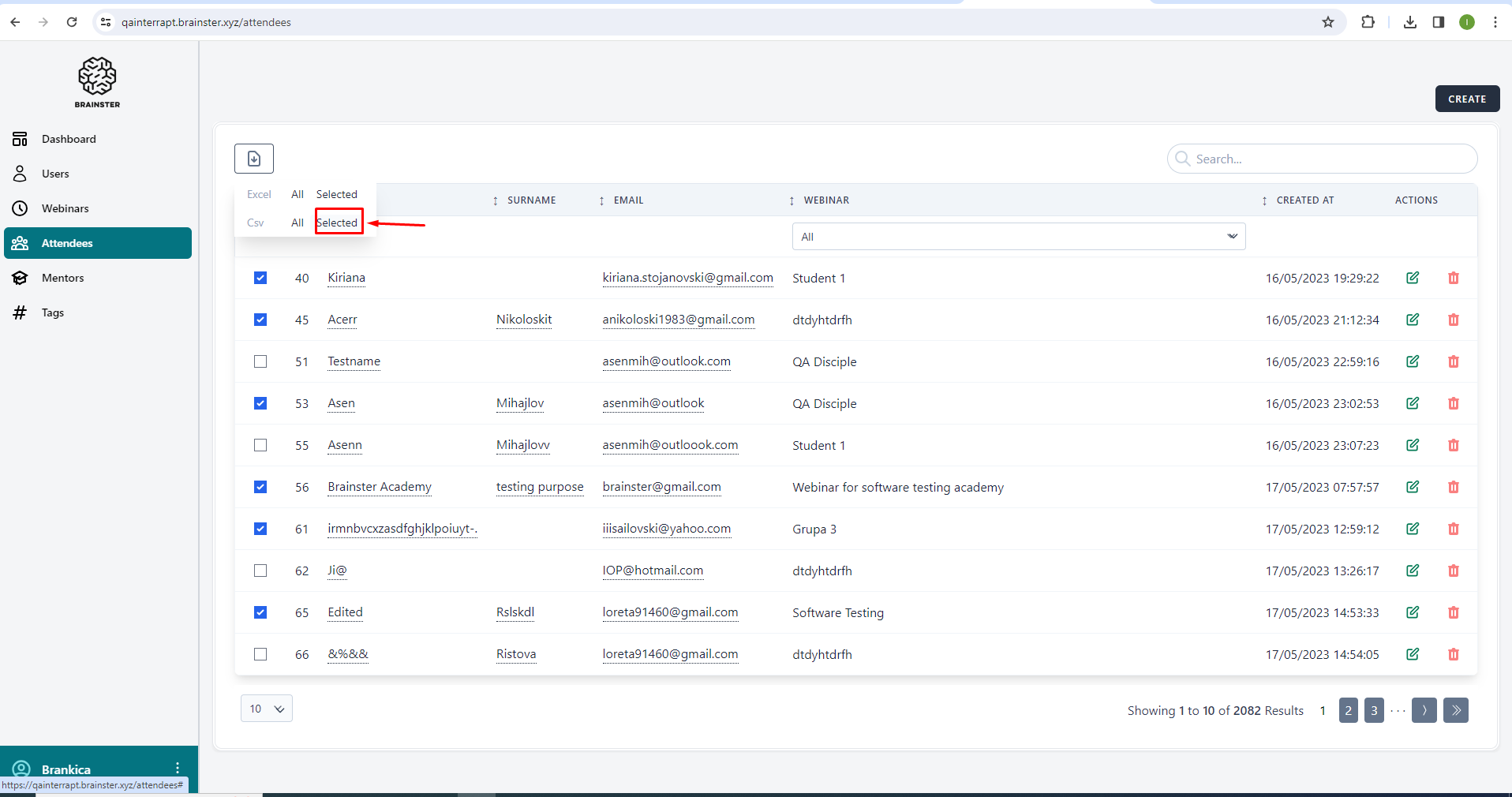This screenshot has width=1512, height=797.
Task: Open edit icon for Edited Rslskdl row
Action: coord(1413,612)
